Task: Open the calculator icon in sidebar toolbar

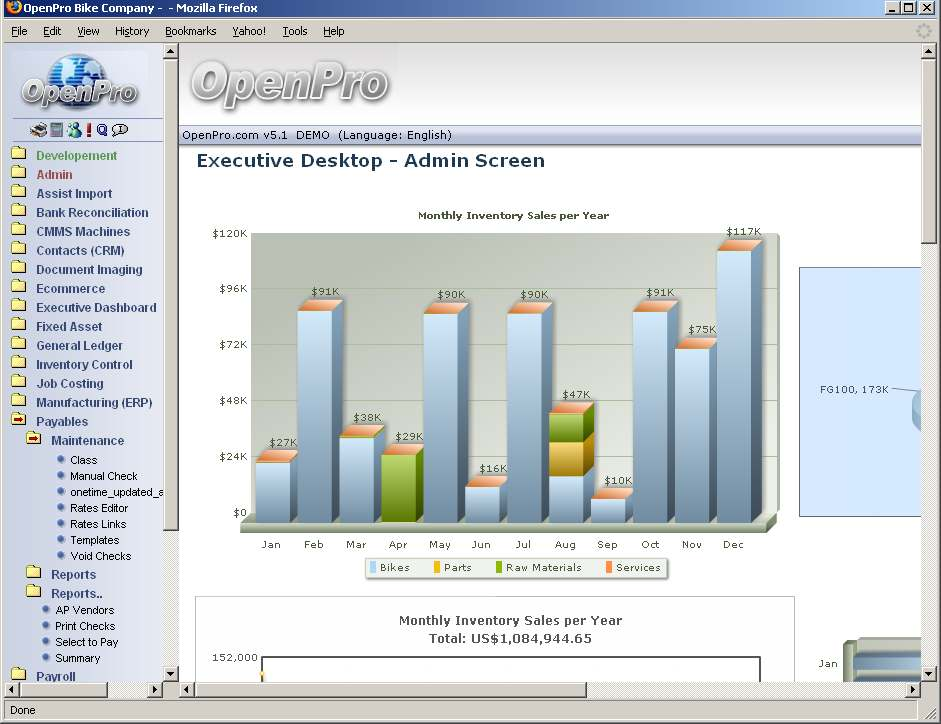Action: click(x=57, y=130)
